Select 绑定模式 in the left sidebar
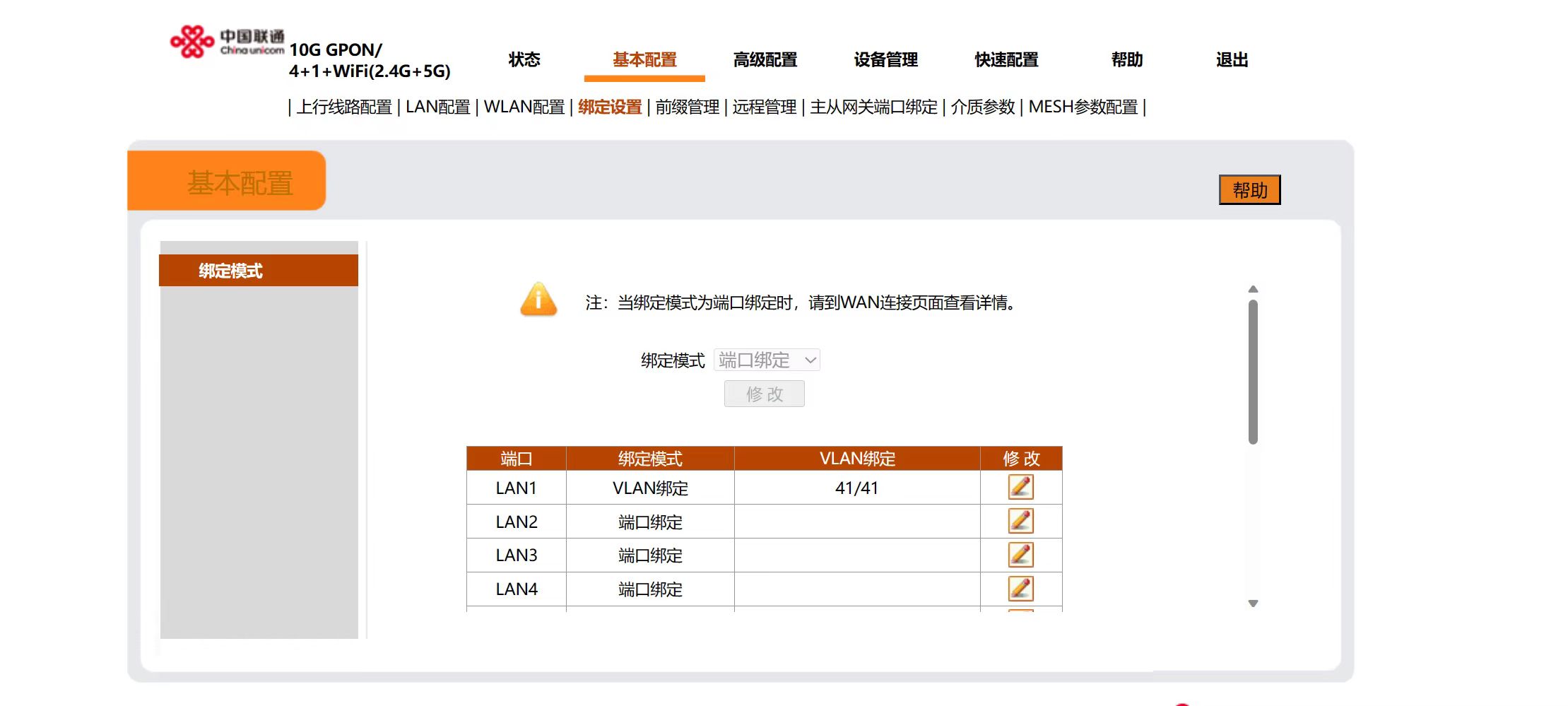 click(259, 271)
